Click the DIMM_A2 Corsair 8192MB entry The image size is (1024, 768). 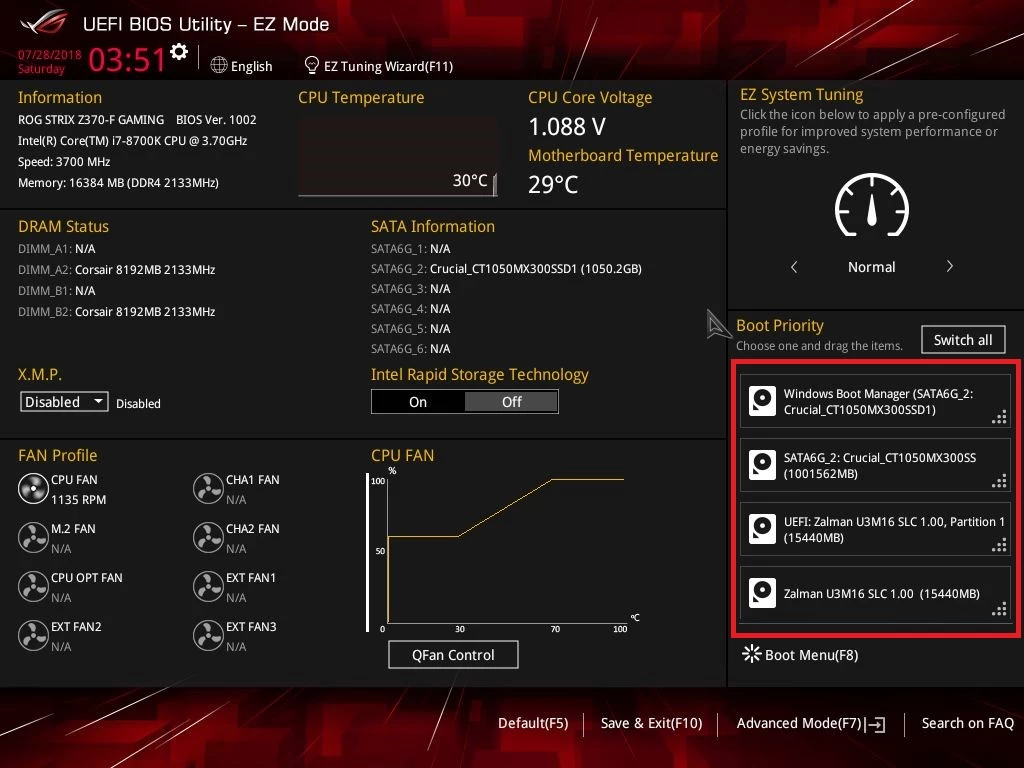(x=117, y=270)
